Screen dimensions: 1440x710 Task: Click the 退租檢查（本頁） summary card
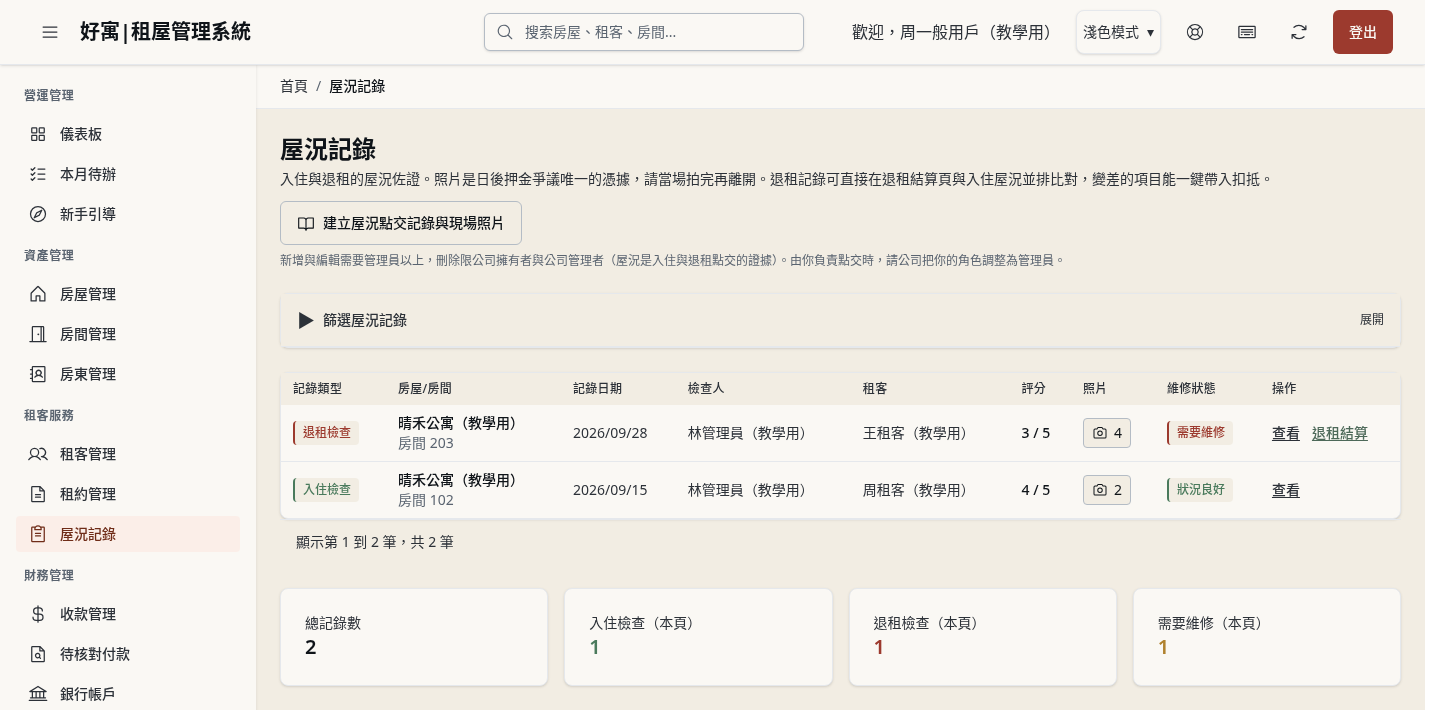coord(983,637)
